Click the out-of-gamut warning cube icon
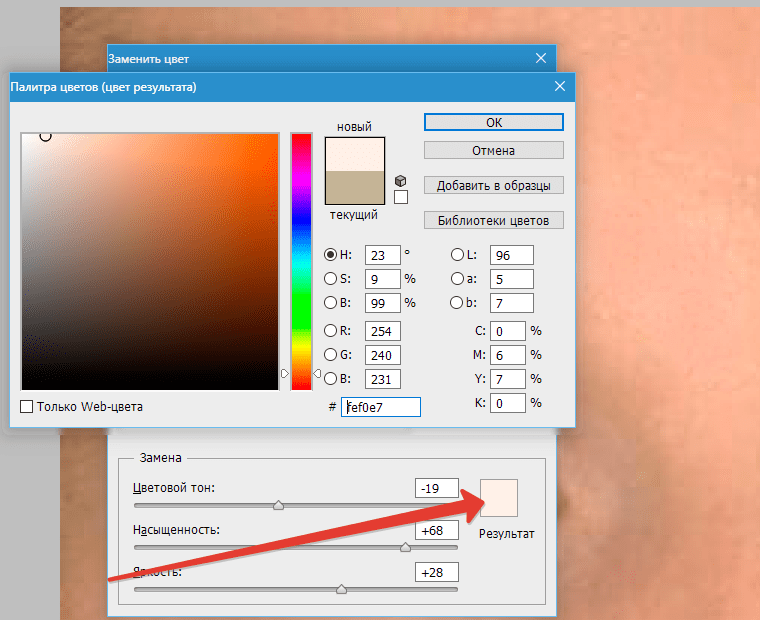 (400, 181)
